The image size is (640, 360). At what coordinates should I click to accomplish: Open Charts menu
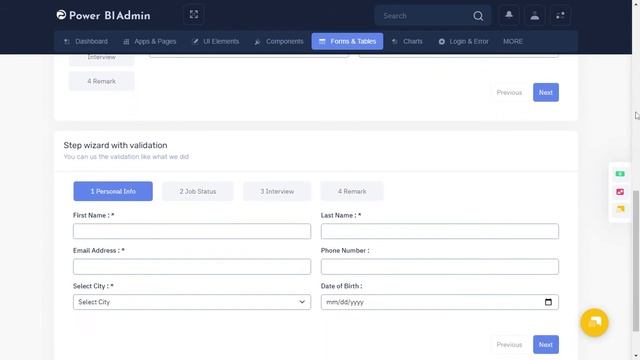(407, 41)
